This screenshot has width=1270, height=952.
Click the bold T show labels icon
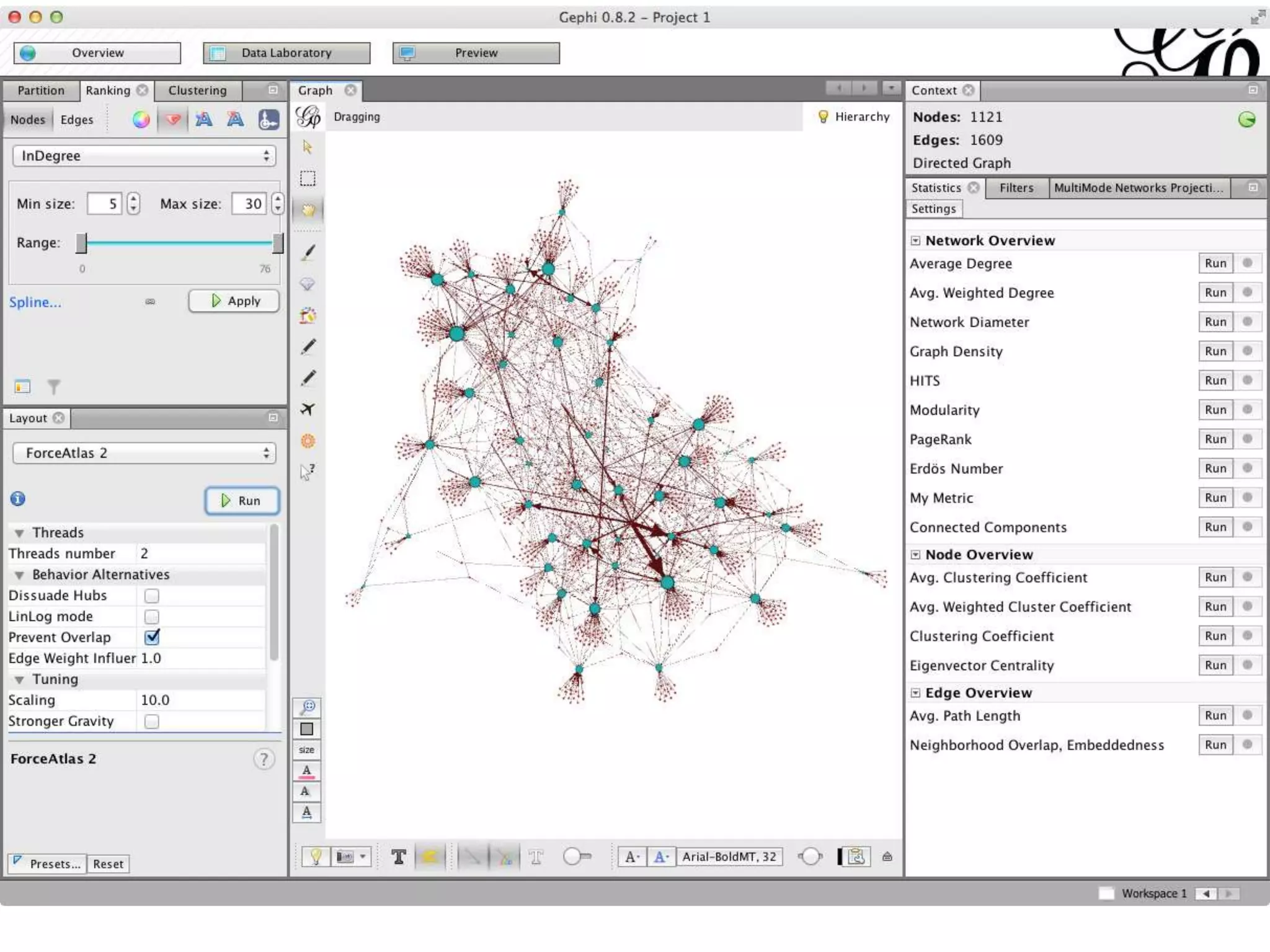point(399,857)
